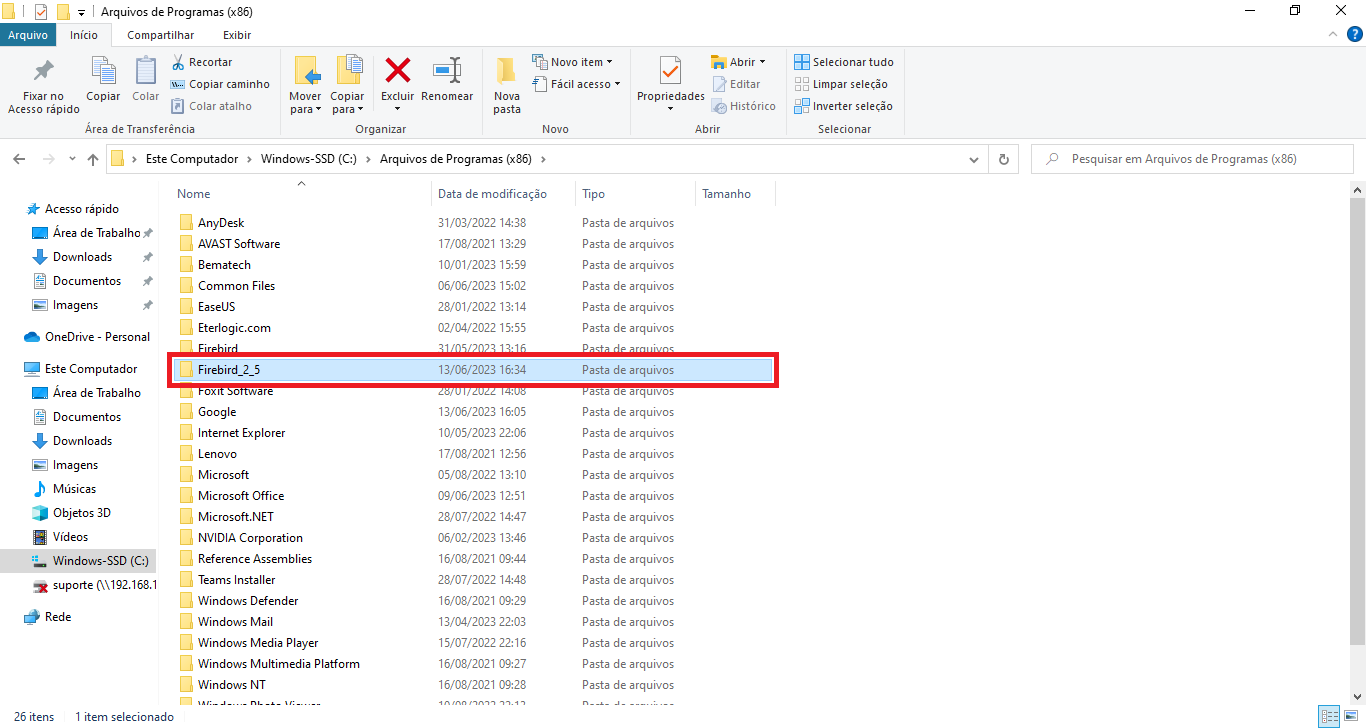Click the Nova pasta folder icon
1366x728 pixels.
click(507, 70)
